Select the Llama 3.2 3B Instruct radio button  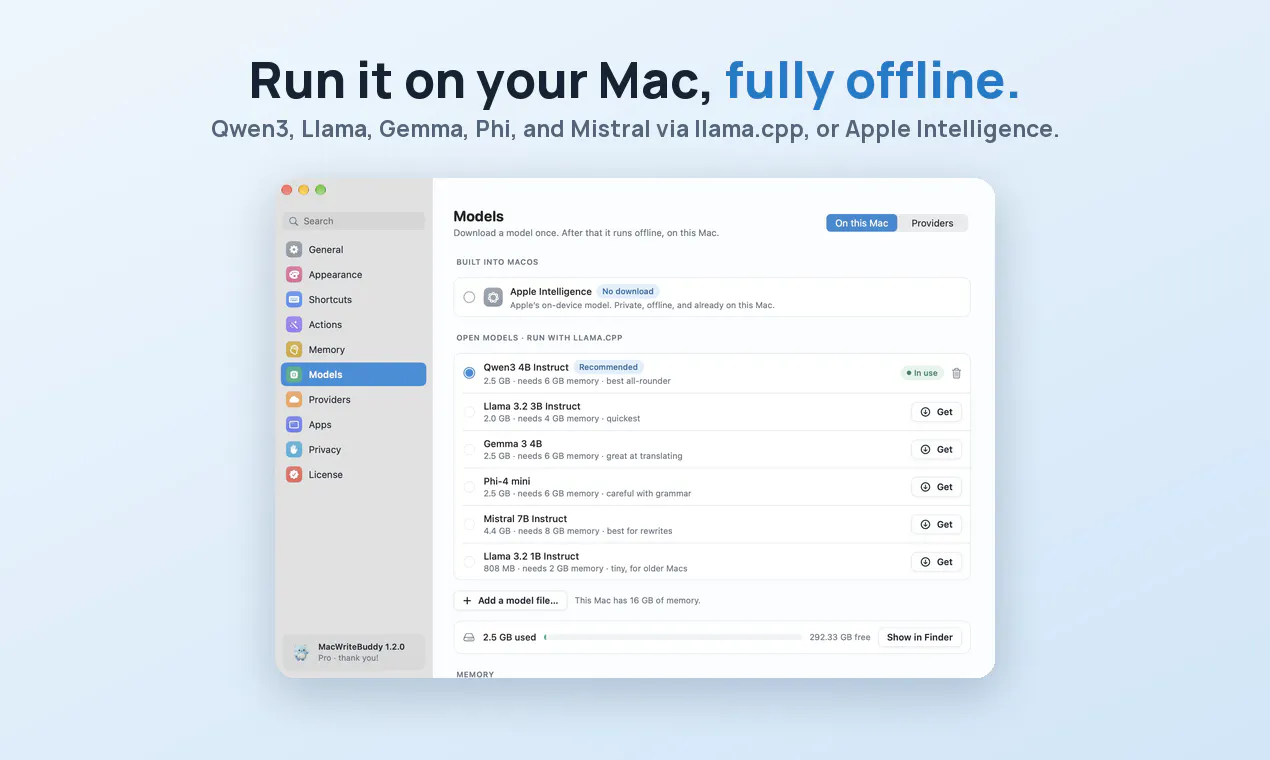tap(469, 412)
